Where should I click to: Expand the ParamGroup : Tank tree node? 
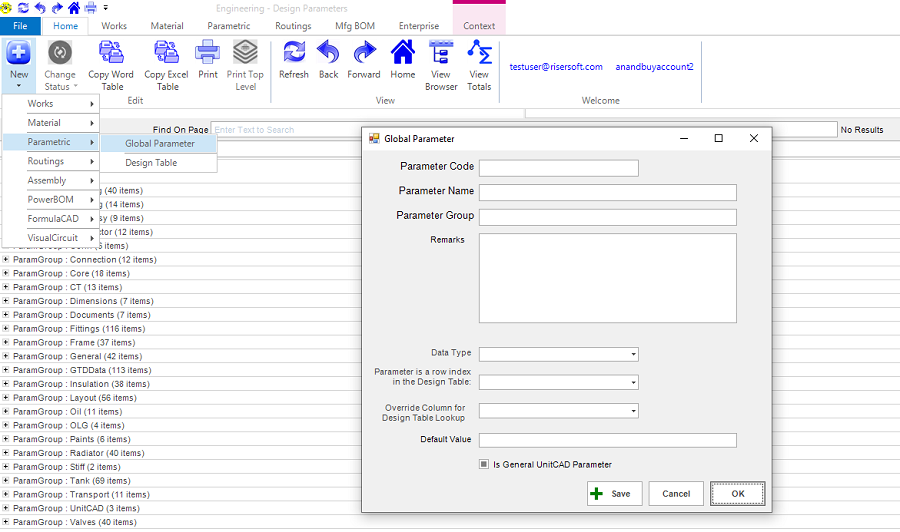click(6, 481)
